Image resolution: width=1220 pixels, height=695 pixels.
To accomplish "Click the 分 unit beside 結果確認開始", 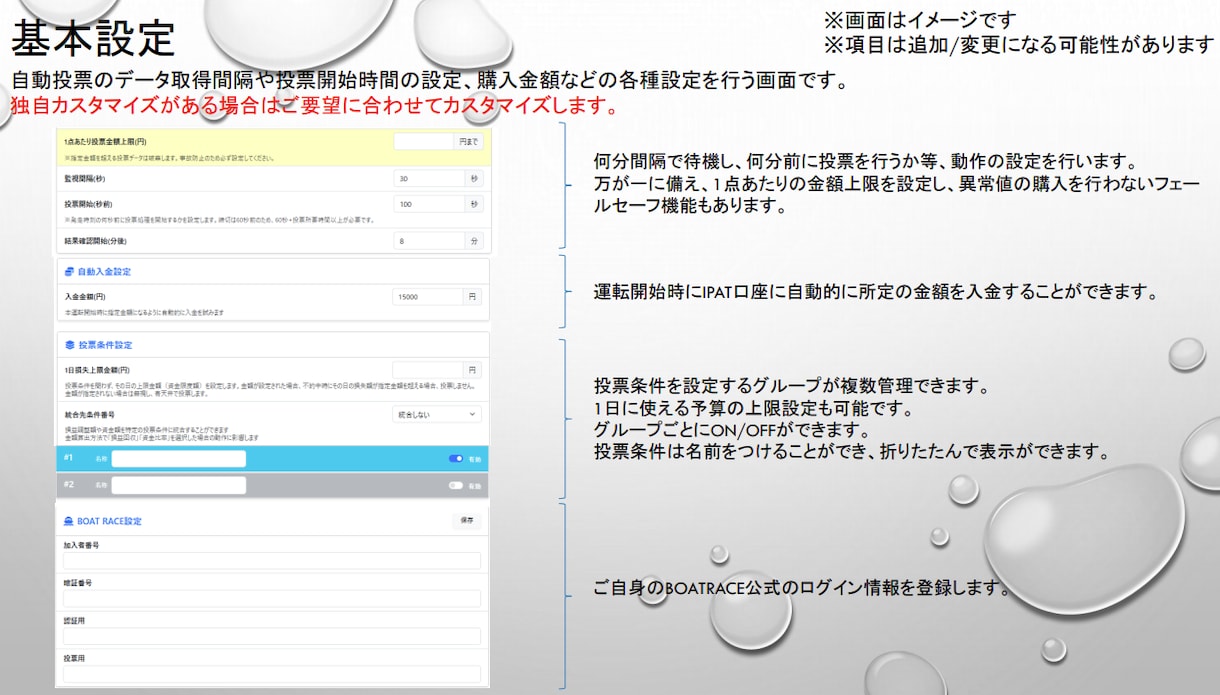I will pyautogui.click(x=474, y=241).
